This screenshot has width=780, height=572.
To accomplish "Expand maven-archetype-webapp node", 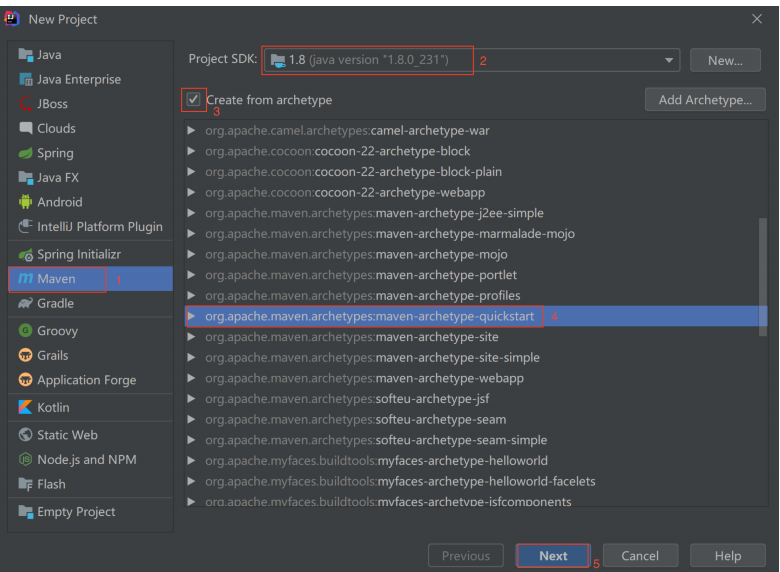I will [191, 378].
